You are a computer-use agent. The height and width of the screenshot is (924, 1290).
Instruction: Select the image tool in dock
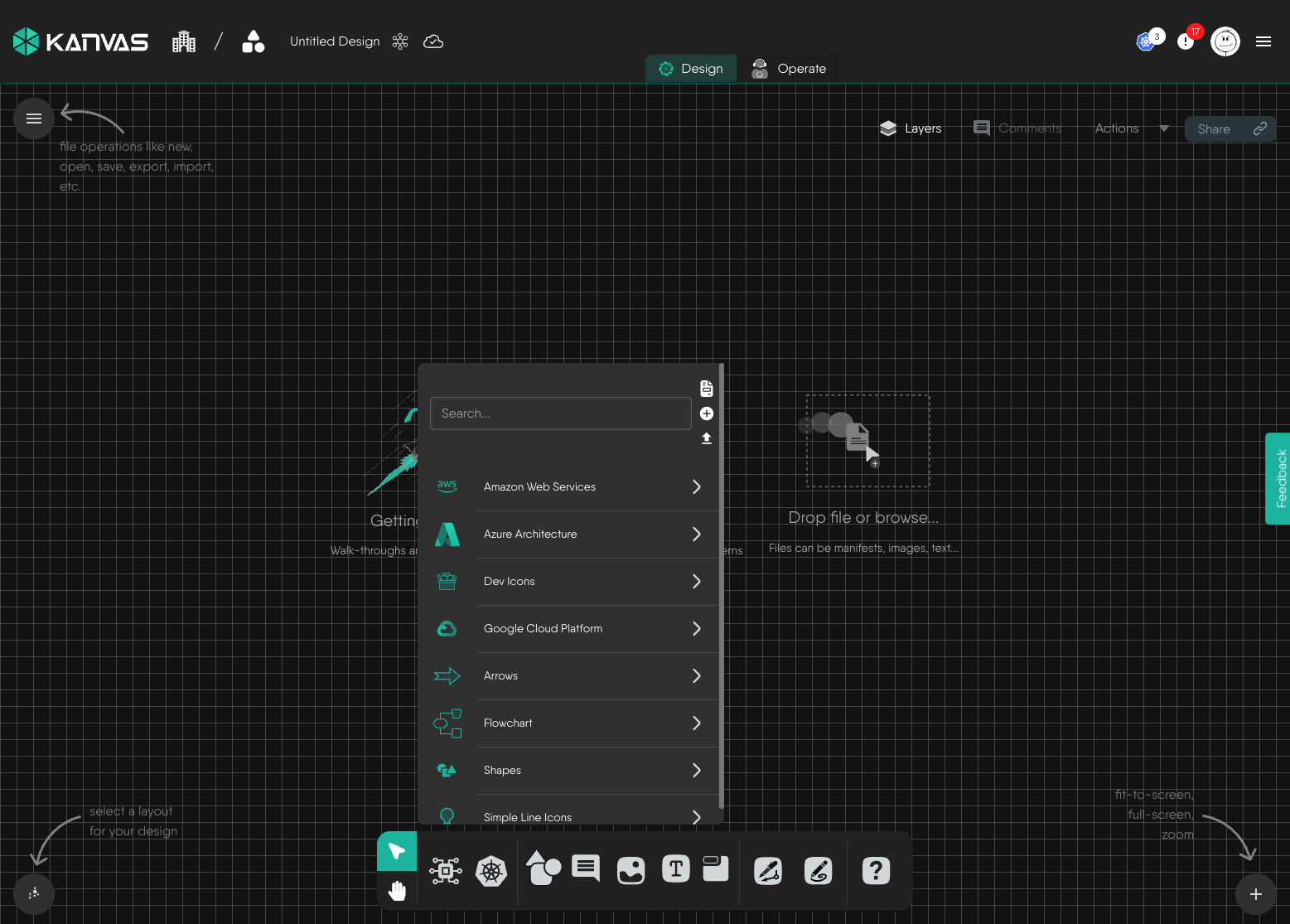pyautogui.click(x=631, y=870)
